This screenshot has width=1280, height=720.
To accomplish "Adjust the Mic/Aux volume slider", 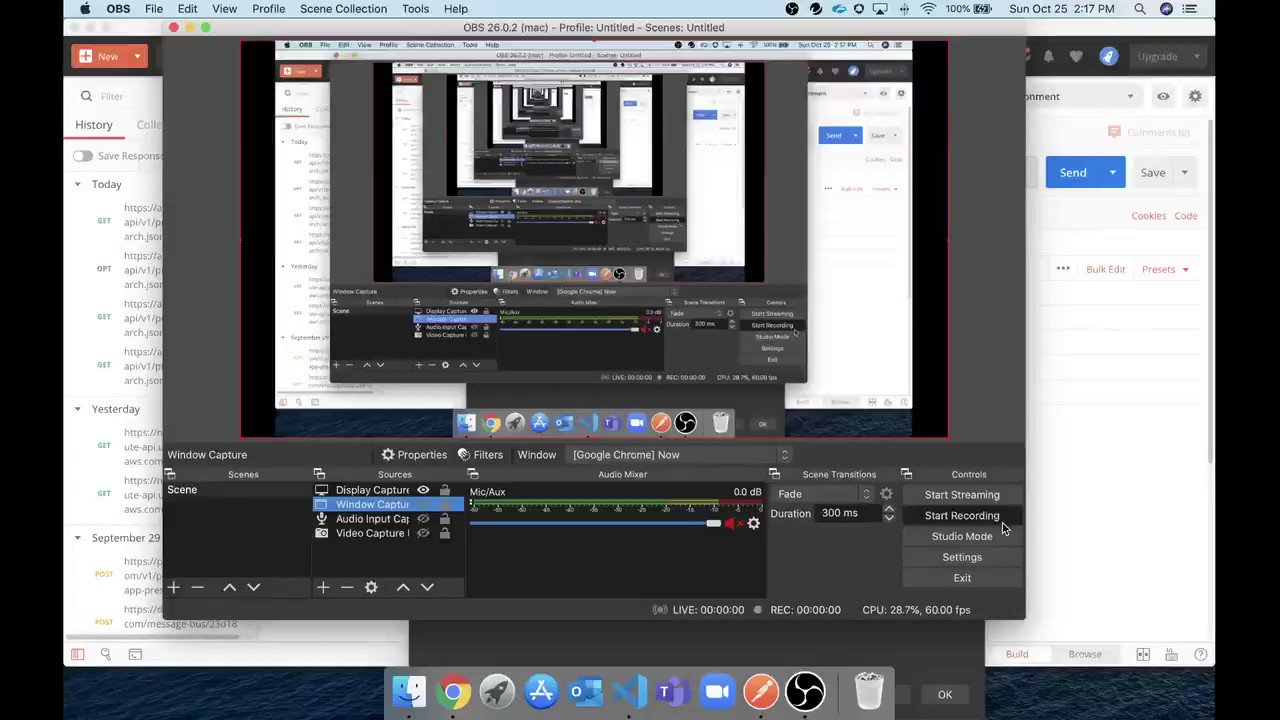I will pos(712,523).
